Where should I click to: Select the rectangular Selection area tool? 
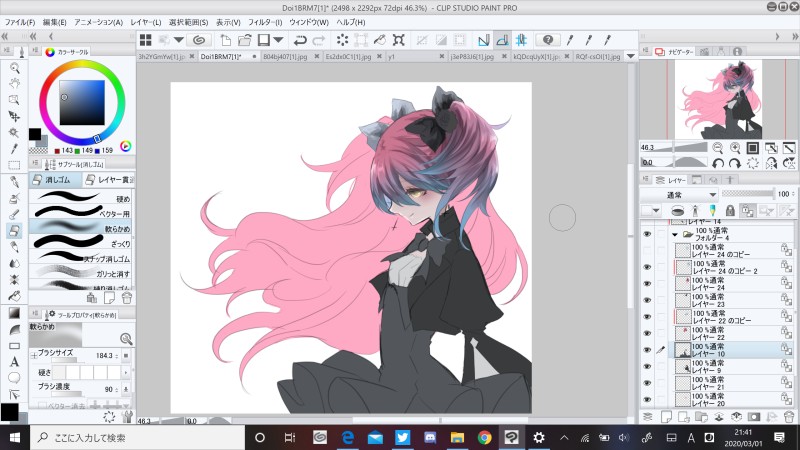pos(14,165)
